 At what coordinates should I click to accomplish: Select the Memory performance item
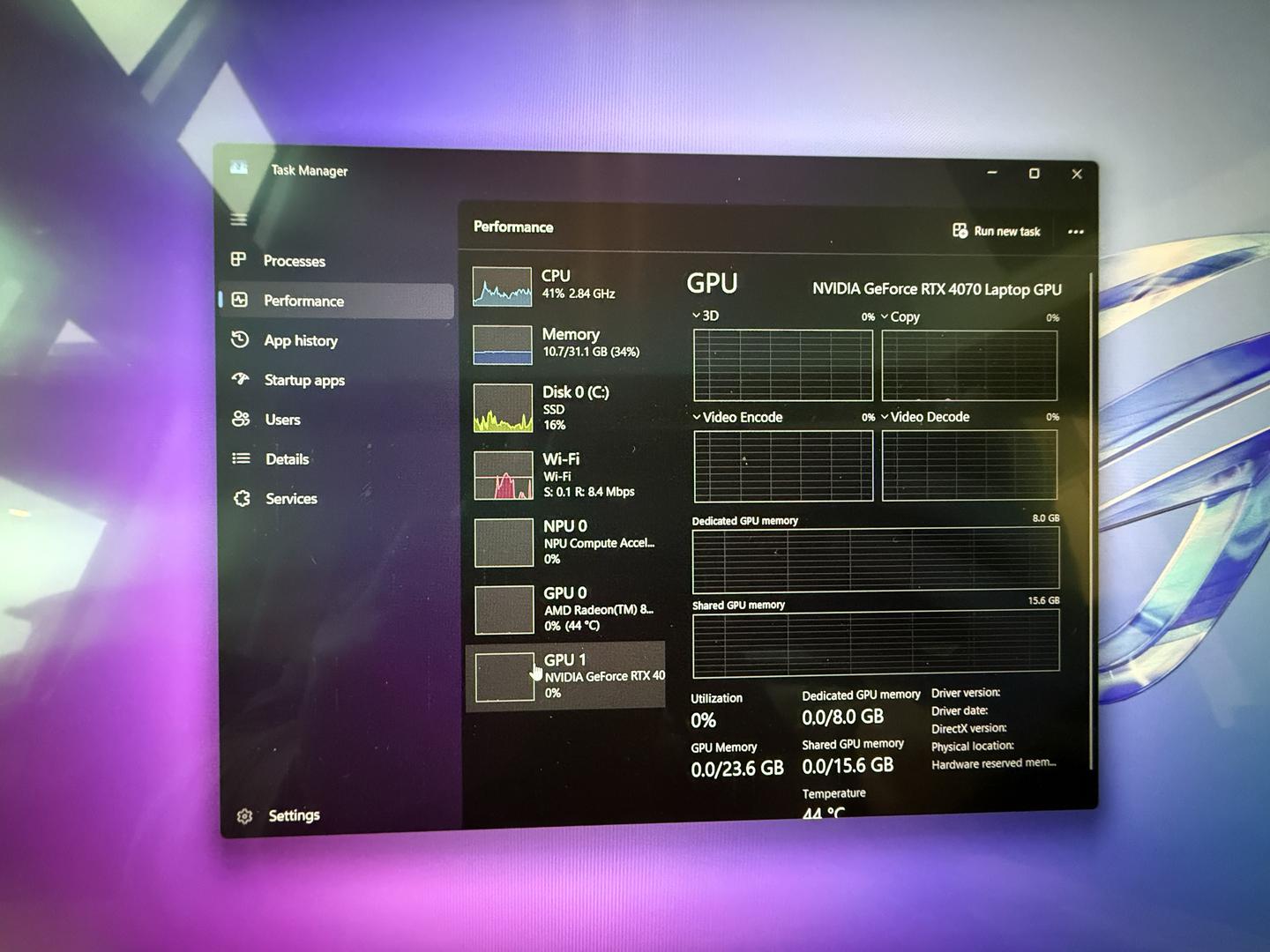tap(567, 344)
